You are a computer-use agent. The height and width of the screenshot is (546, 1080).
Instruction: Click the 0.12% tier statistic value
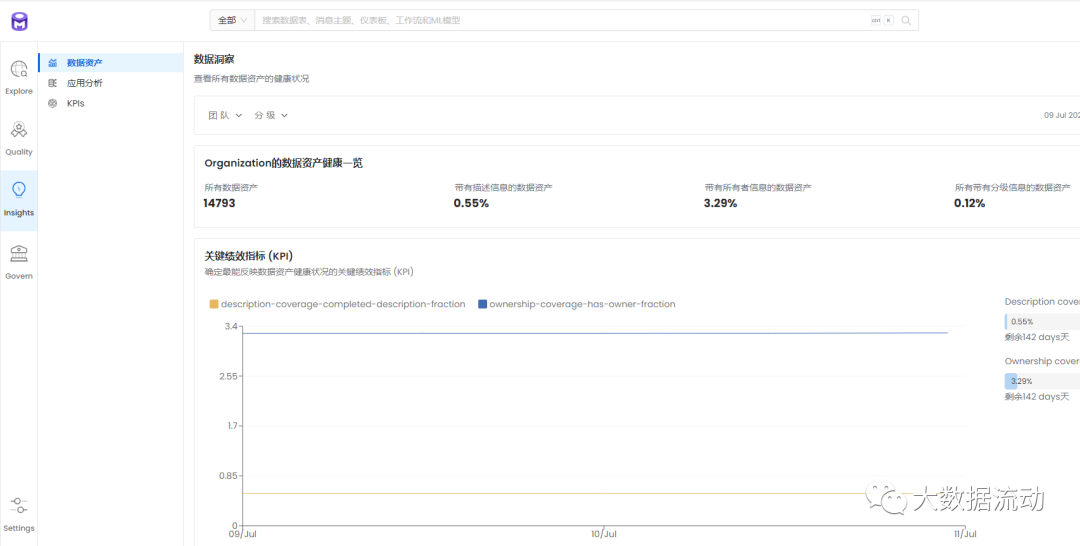coord(969,203)
